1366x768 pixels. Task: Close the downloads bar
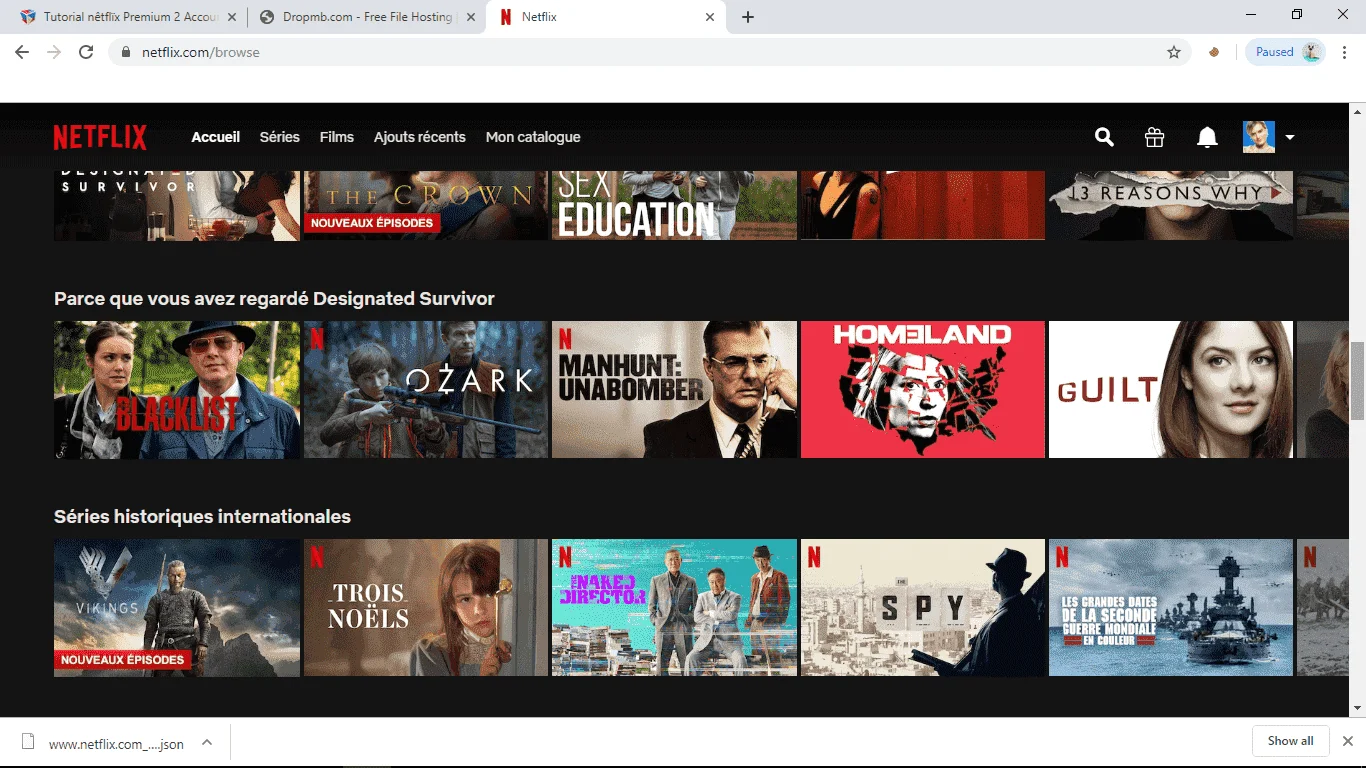point(1347,741)
